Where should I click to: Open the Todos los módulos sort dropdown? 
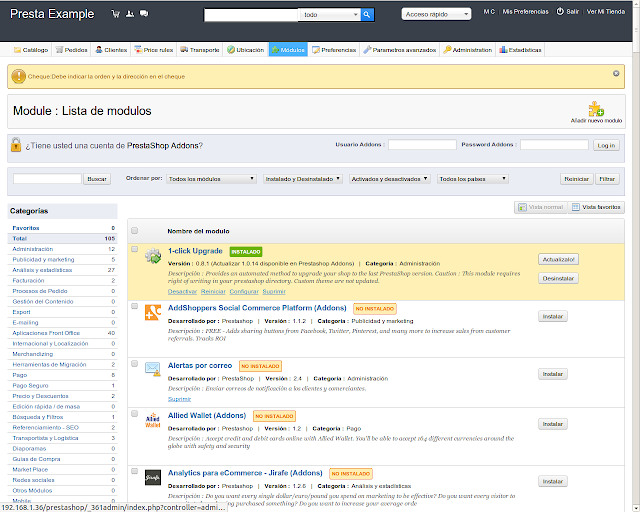211,179
